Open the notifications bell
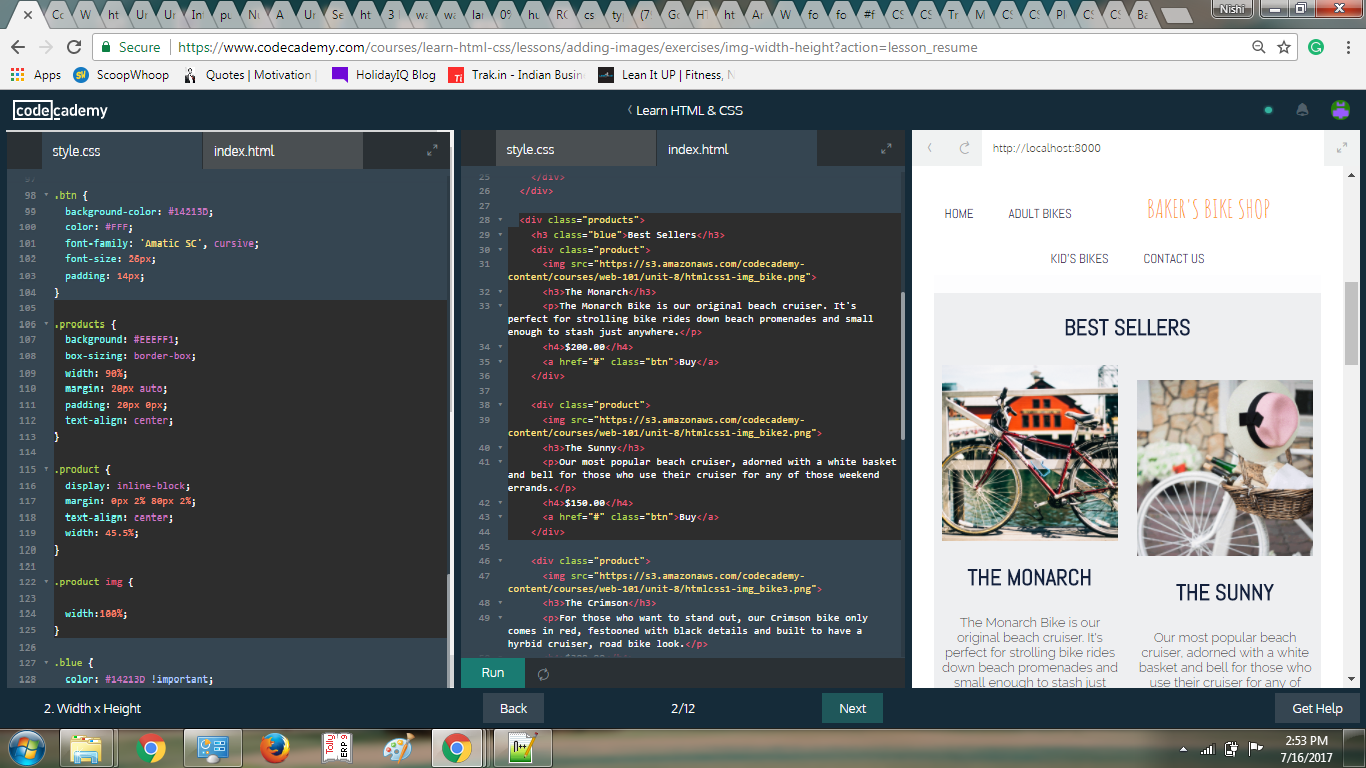 (1302, 110)
